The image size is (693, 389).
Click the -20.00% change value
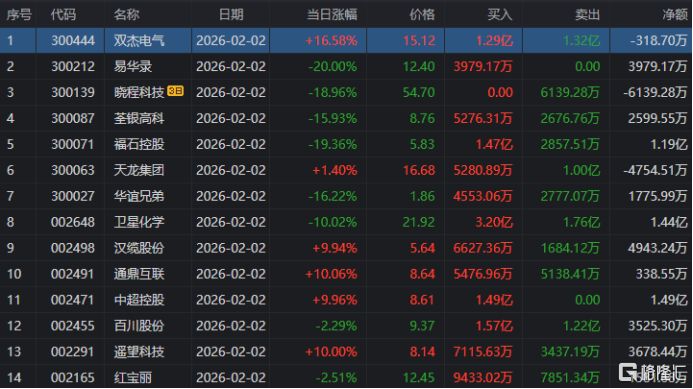coord(332,66)
